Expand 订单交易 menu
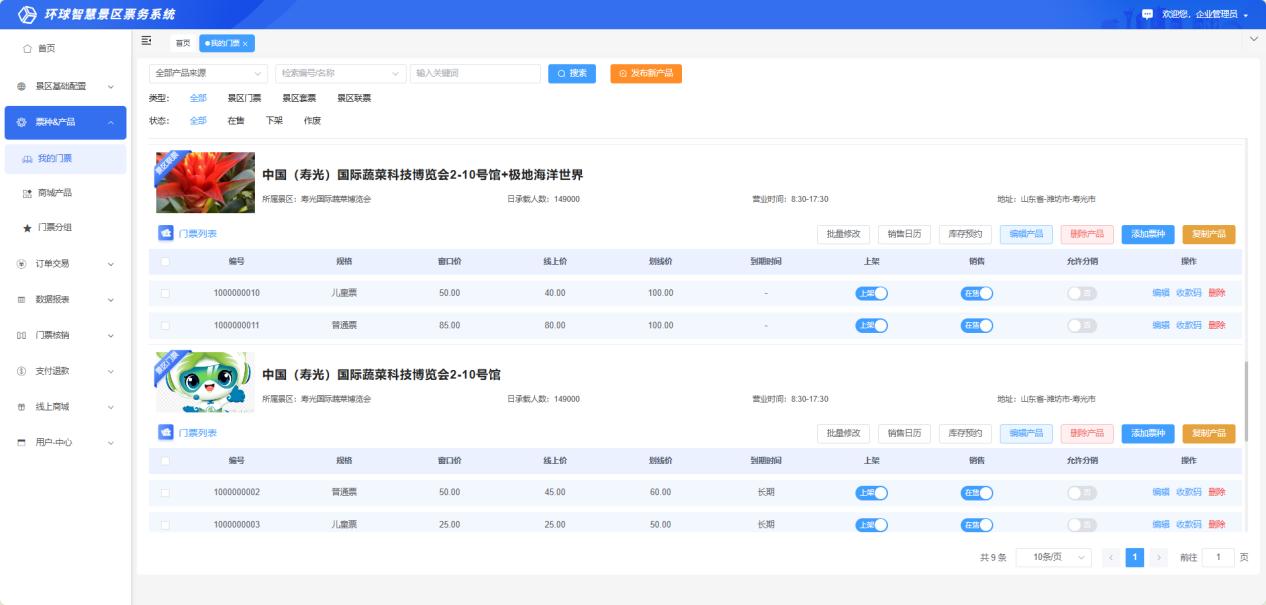 click(66, 264)
